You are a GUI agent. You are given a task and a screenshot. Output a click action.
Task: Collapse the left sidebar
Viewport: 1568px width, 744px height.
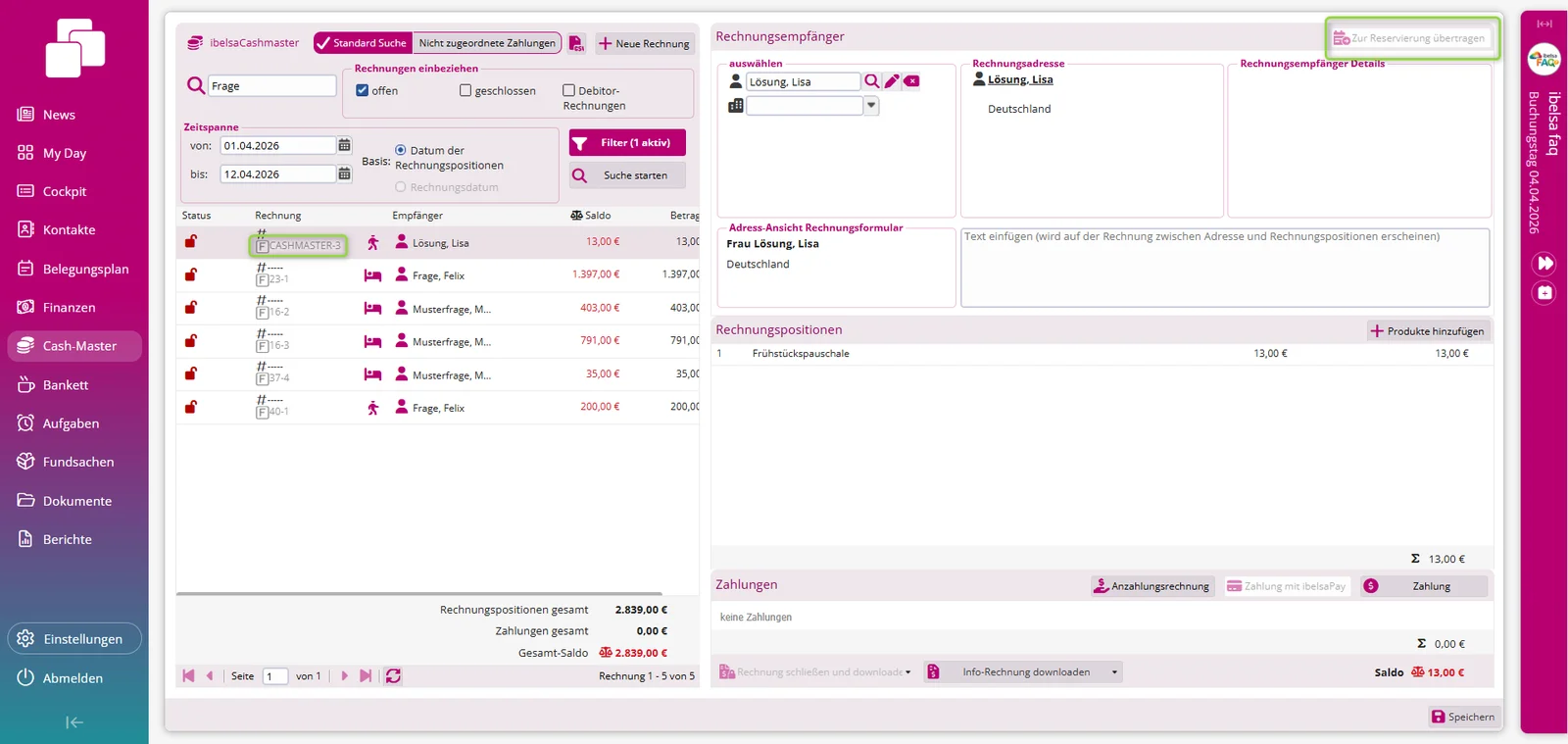pos(74,722)
